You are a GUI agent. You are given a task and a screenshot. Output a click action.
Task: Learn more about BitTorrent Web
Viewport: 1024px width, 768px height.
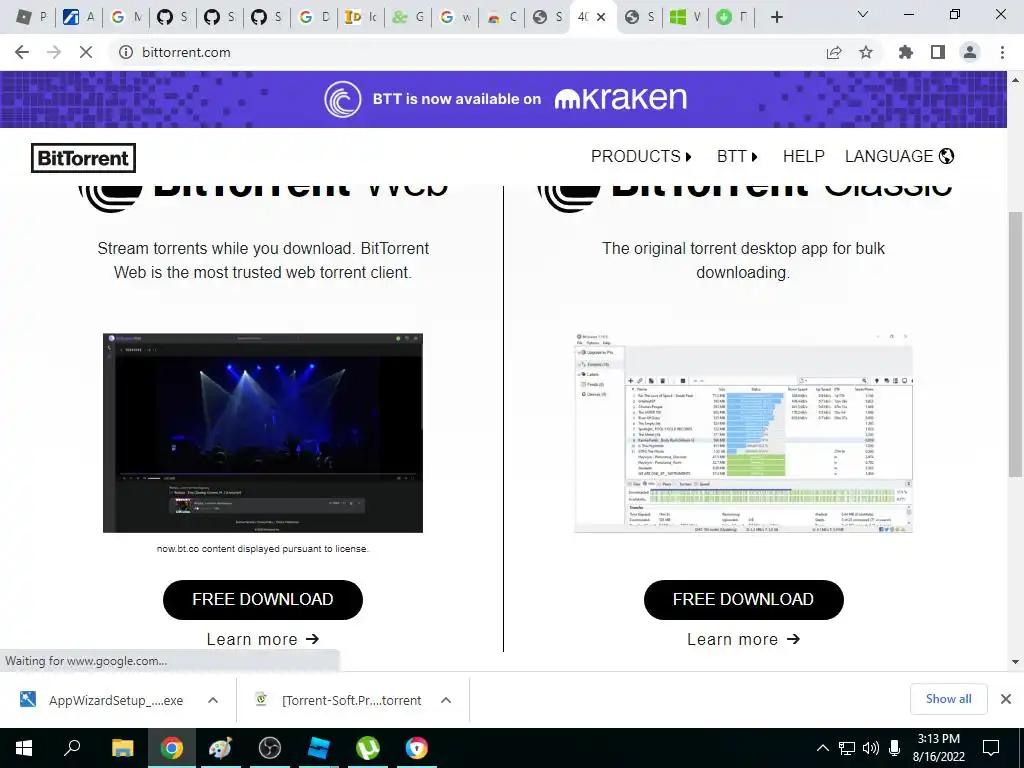click(x=263, y=639)
